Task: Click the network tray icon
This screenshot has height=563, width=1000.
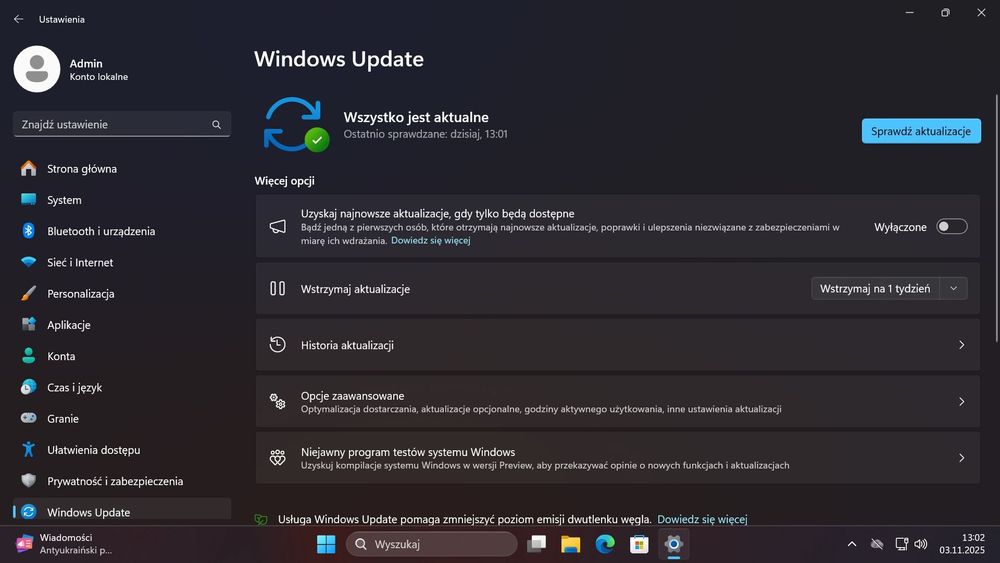Action: click(901, 544)
